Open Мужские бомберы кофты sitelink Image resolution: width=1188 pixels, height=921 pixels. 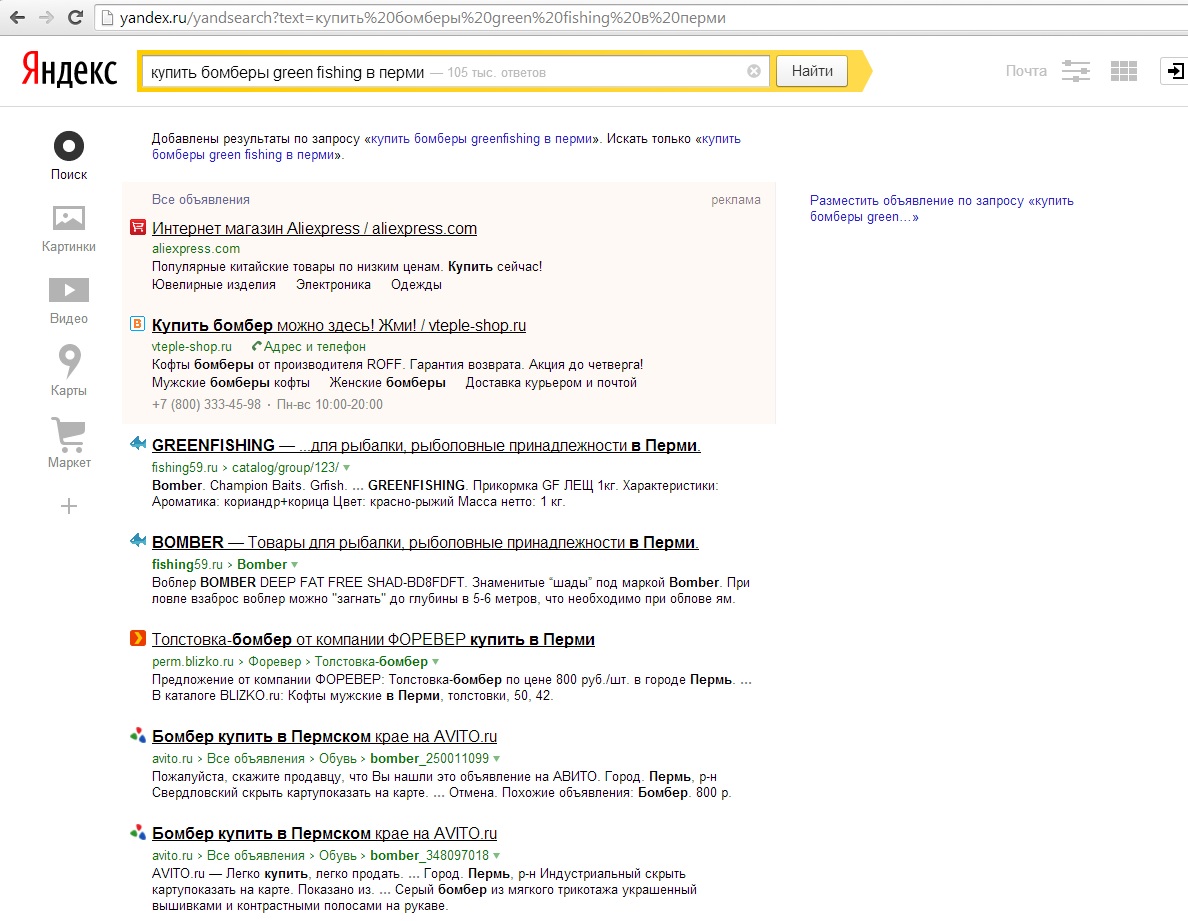tap(230, 383)
